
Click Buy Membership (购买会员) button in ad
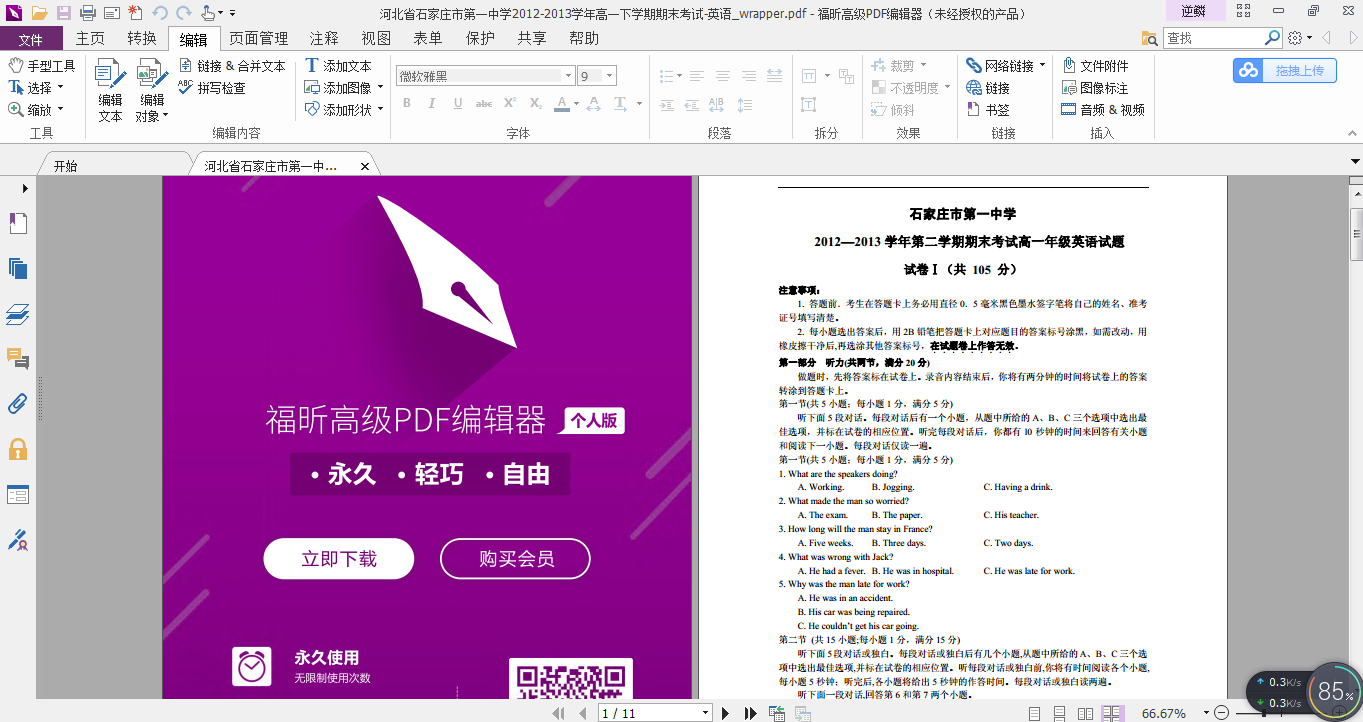pos(515,559)
